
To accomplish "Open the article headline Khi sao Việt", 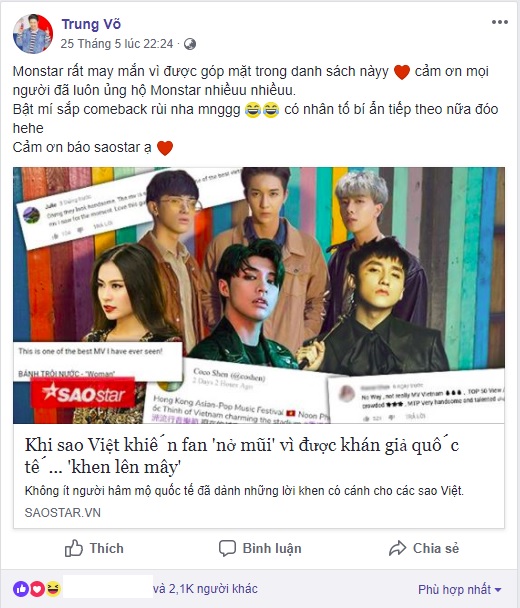I will [x=242, y=456].
